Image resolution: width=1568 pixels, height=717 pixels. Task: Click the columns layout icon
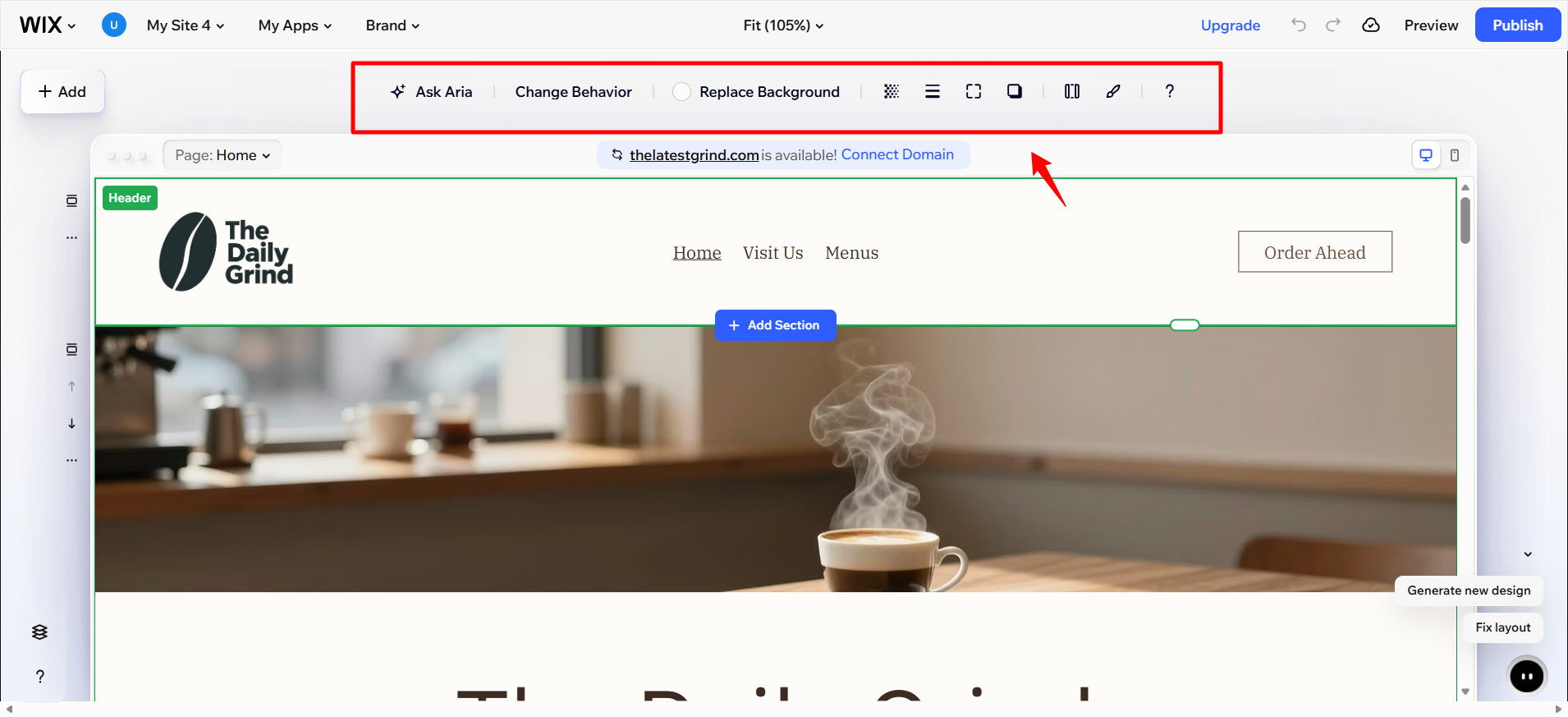(1072, 91)
